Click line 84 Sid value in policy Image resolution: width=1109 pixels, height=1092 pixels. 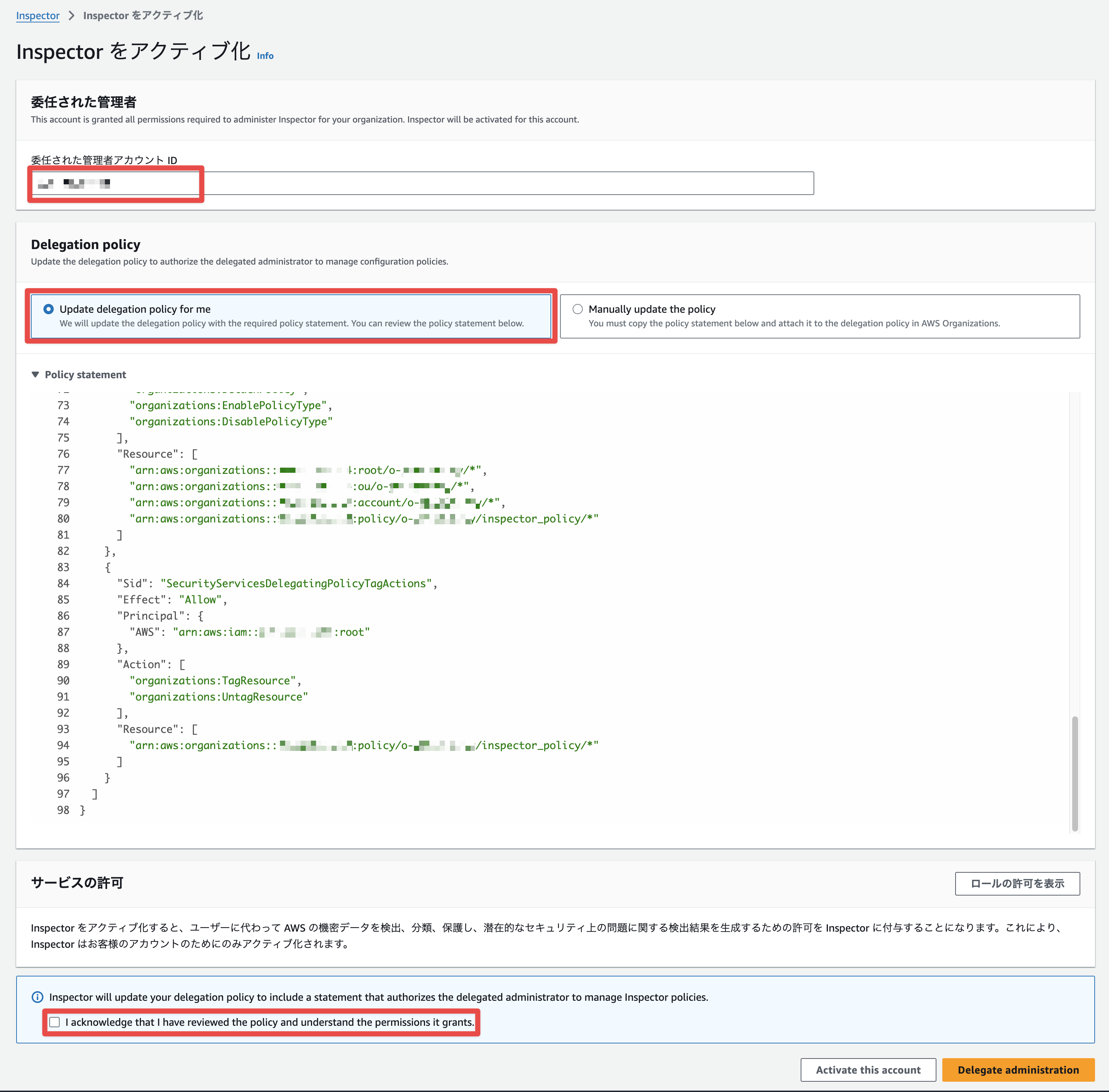point(295,583)
